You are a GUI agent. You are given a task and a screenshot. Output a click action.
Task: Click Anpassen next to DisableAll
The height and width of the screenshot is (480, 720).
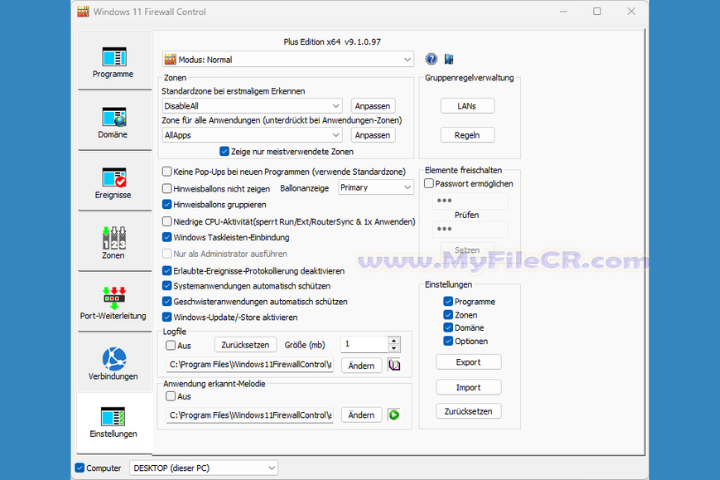click(x=373, y=106)
